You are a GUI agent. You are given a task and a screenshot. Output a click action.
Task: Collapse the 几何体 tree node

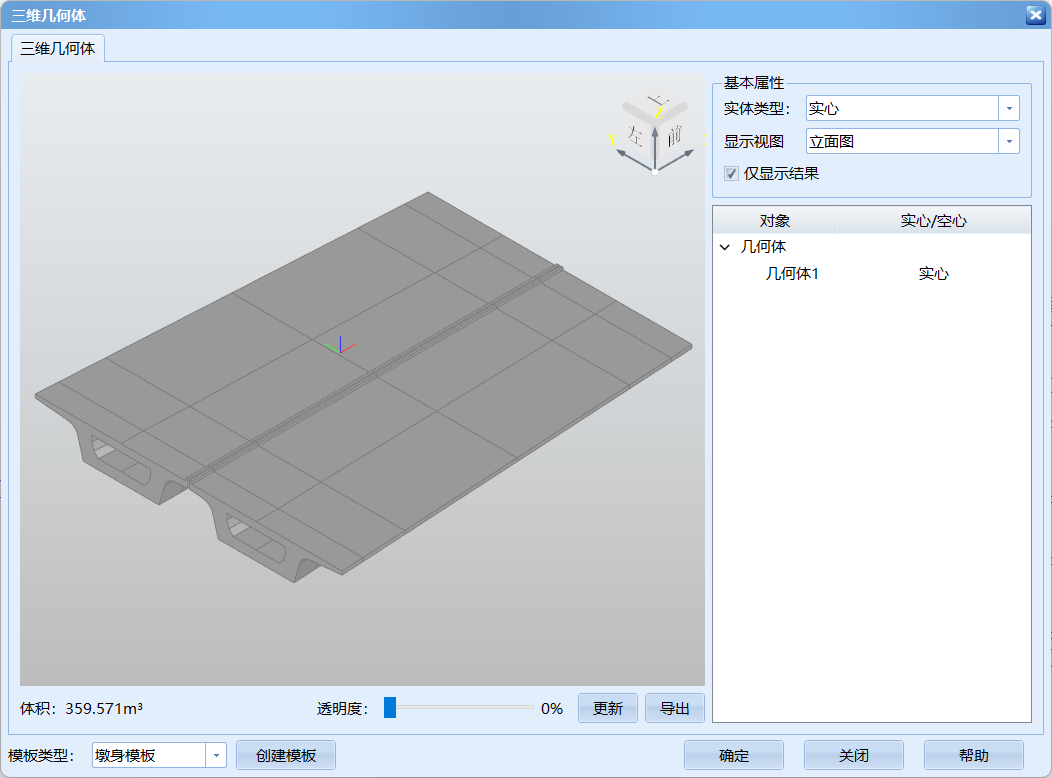coord(724,246)
